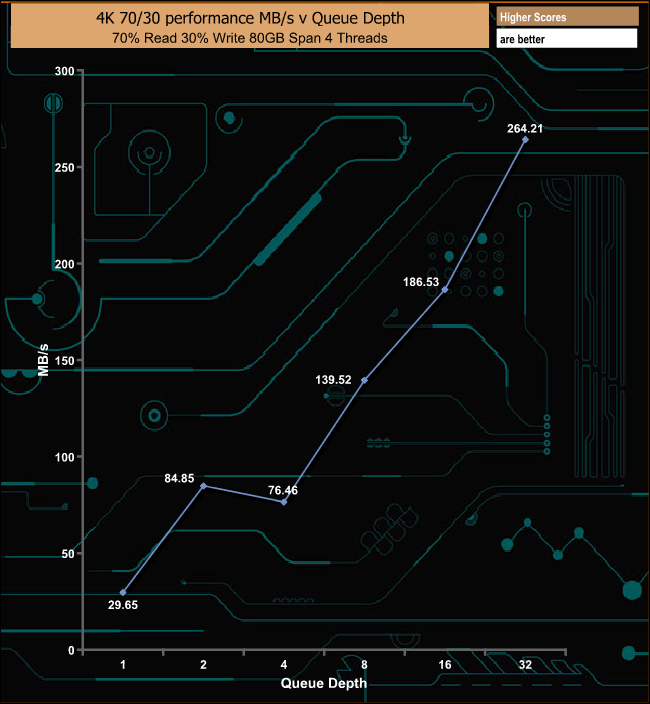Click the data point marker at queue depth 1
The image size is (650, 704).
[x=123, y=592]
